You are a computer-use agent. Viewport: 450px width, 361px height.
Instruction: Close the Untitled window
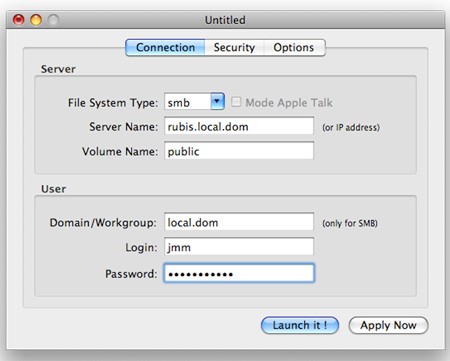[x=19, y=20]
